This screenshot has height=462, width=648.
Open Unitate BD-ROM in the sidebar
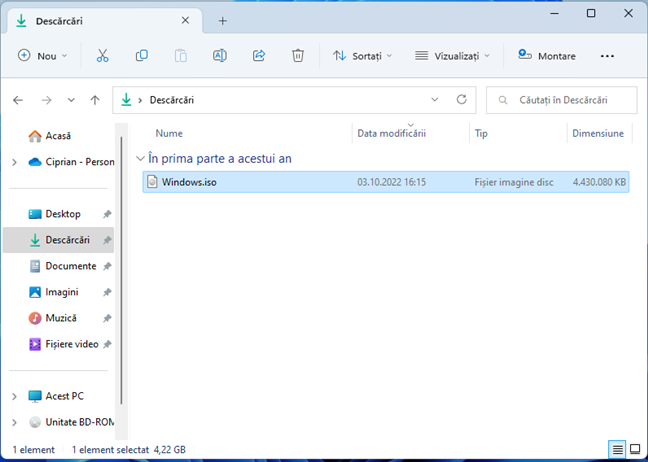tap(71, 422)
